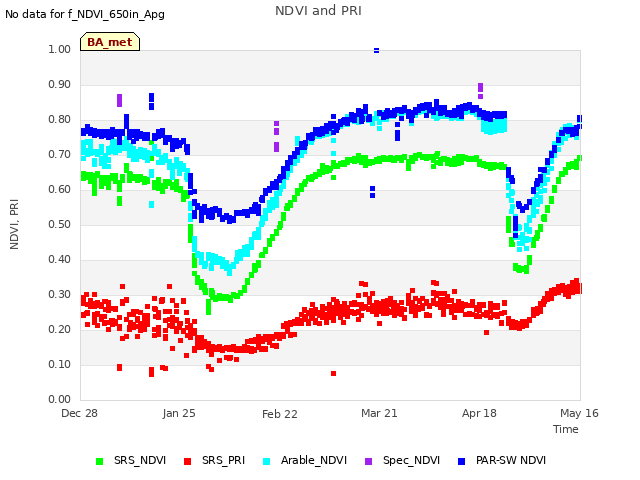Click the 0.20 y-axis tick label
This screenshot has width=640, height=480.
(x=59, y=329)
